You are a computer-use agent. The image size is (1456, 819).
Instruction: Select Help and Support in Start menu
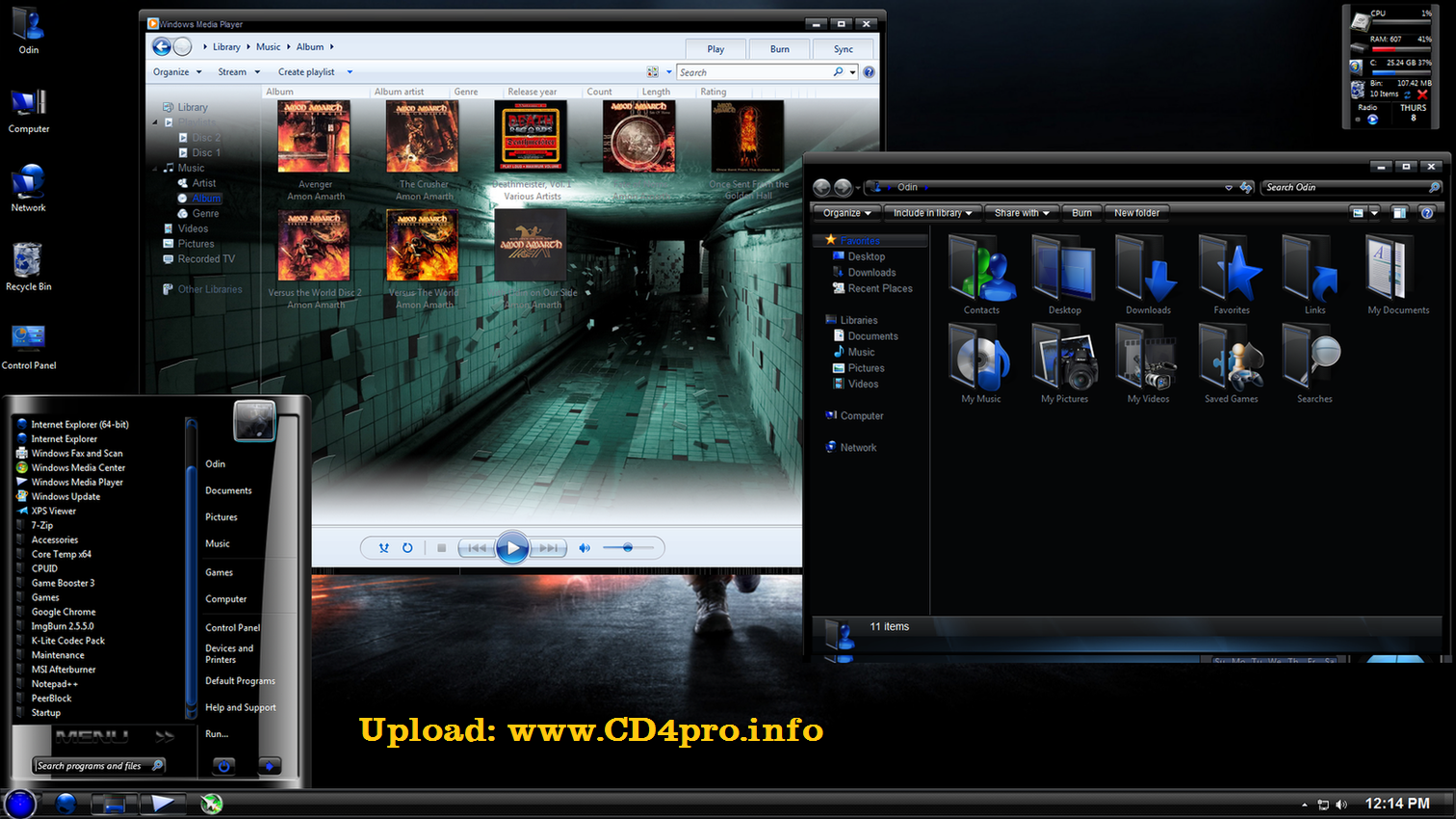point(241,707)
